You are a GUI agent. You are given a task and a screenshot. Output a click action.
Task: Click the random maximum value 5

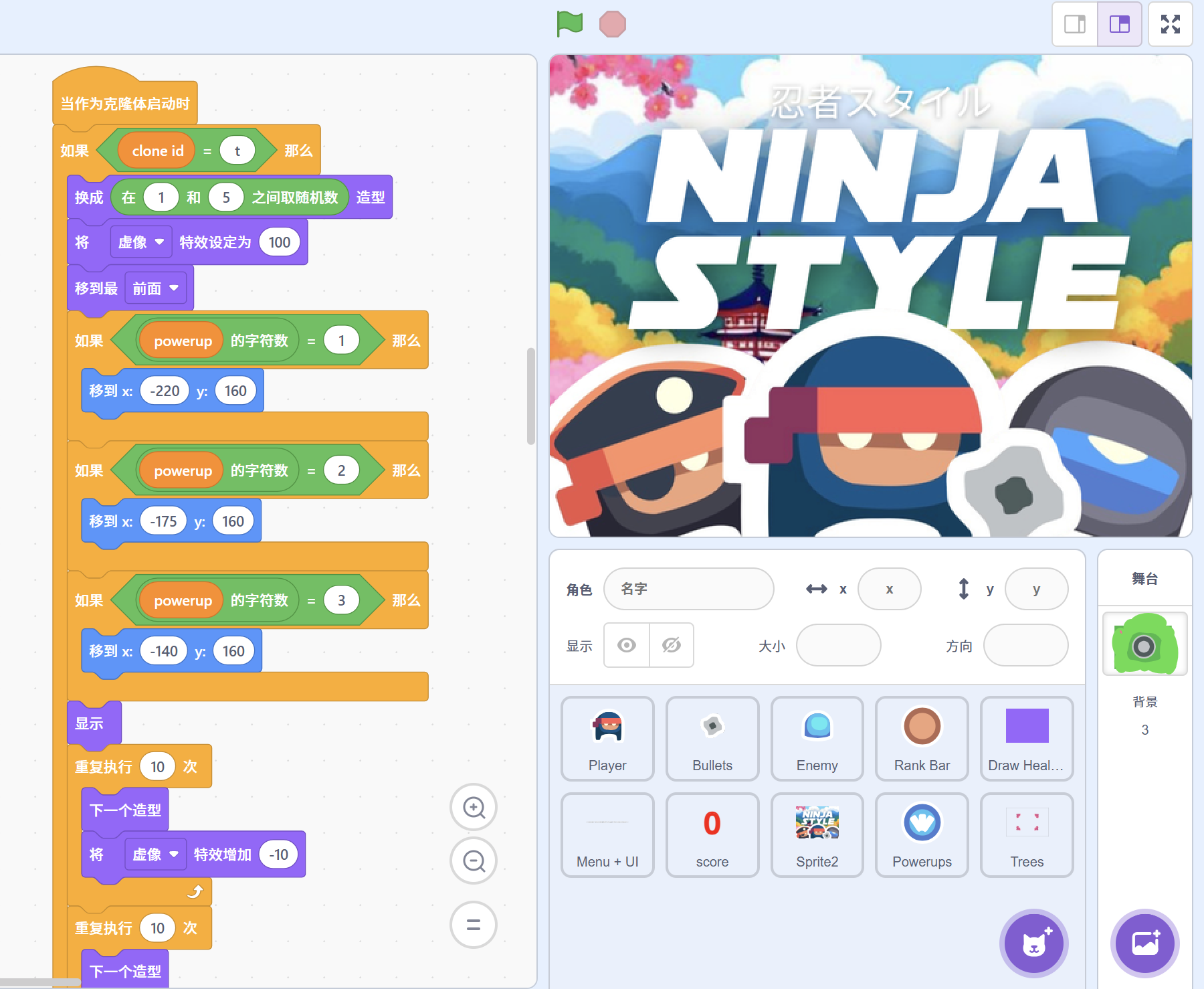tap(226, 197)
